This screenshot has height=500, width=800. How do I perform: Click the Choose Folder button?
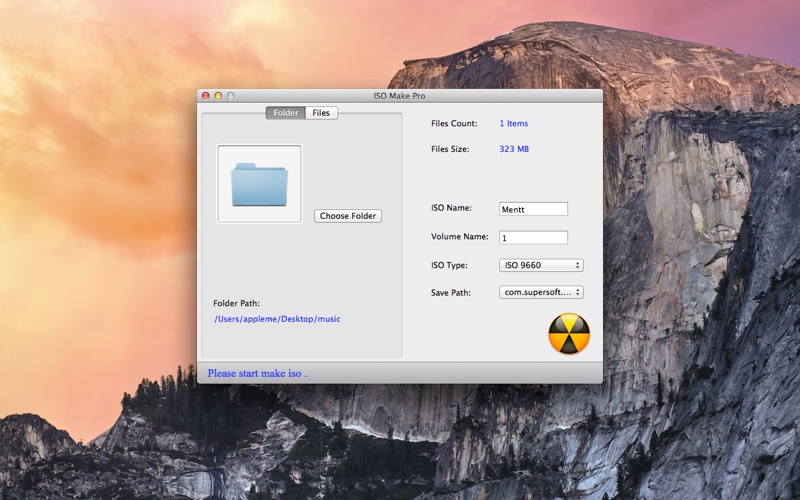tap(348, 216)
